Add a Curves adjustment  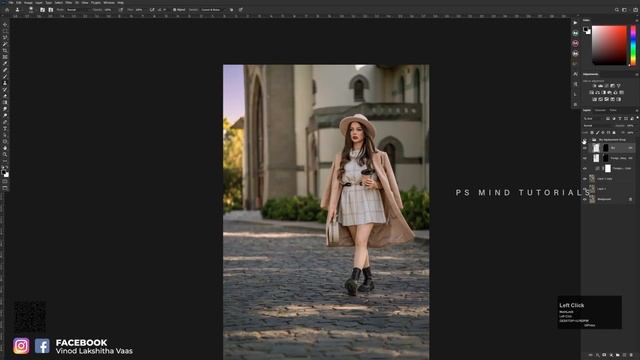[x=607, y=85]
